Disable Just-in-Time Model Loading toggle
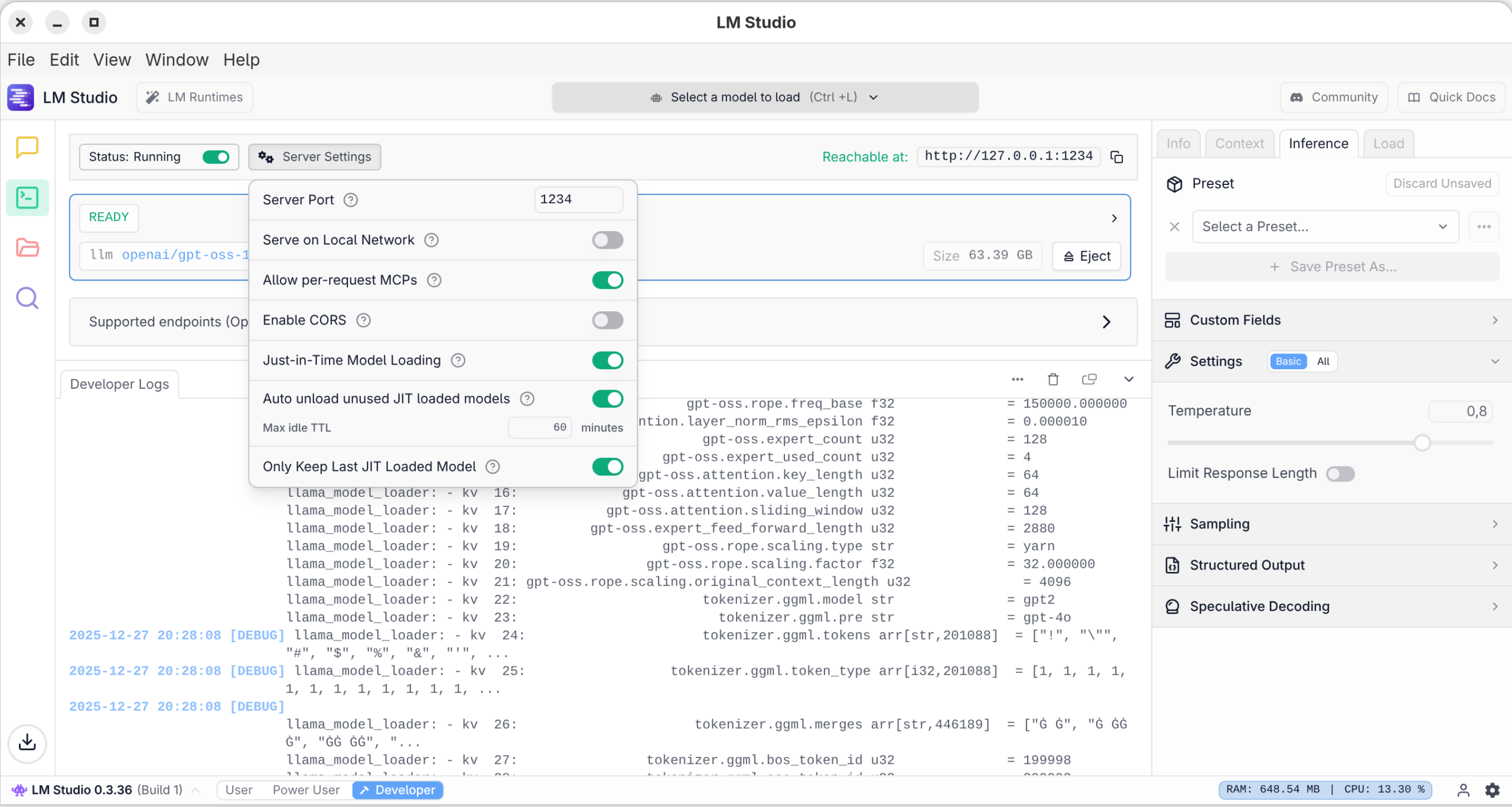1512x807 pixels. coord(607,360)
